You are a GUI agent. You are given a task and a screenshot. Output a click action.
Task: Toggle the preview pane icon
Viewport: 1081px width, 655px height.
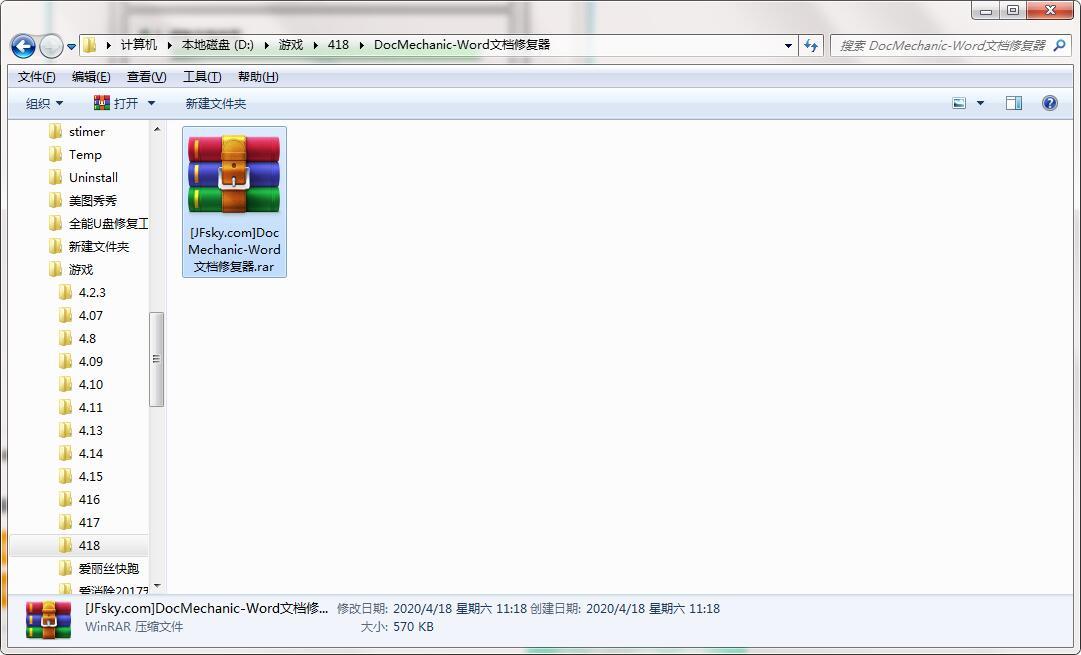(1013, 103)
